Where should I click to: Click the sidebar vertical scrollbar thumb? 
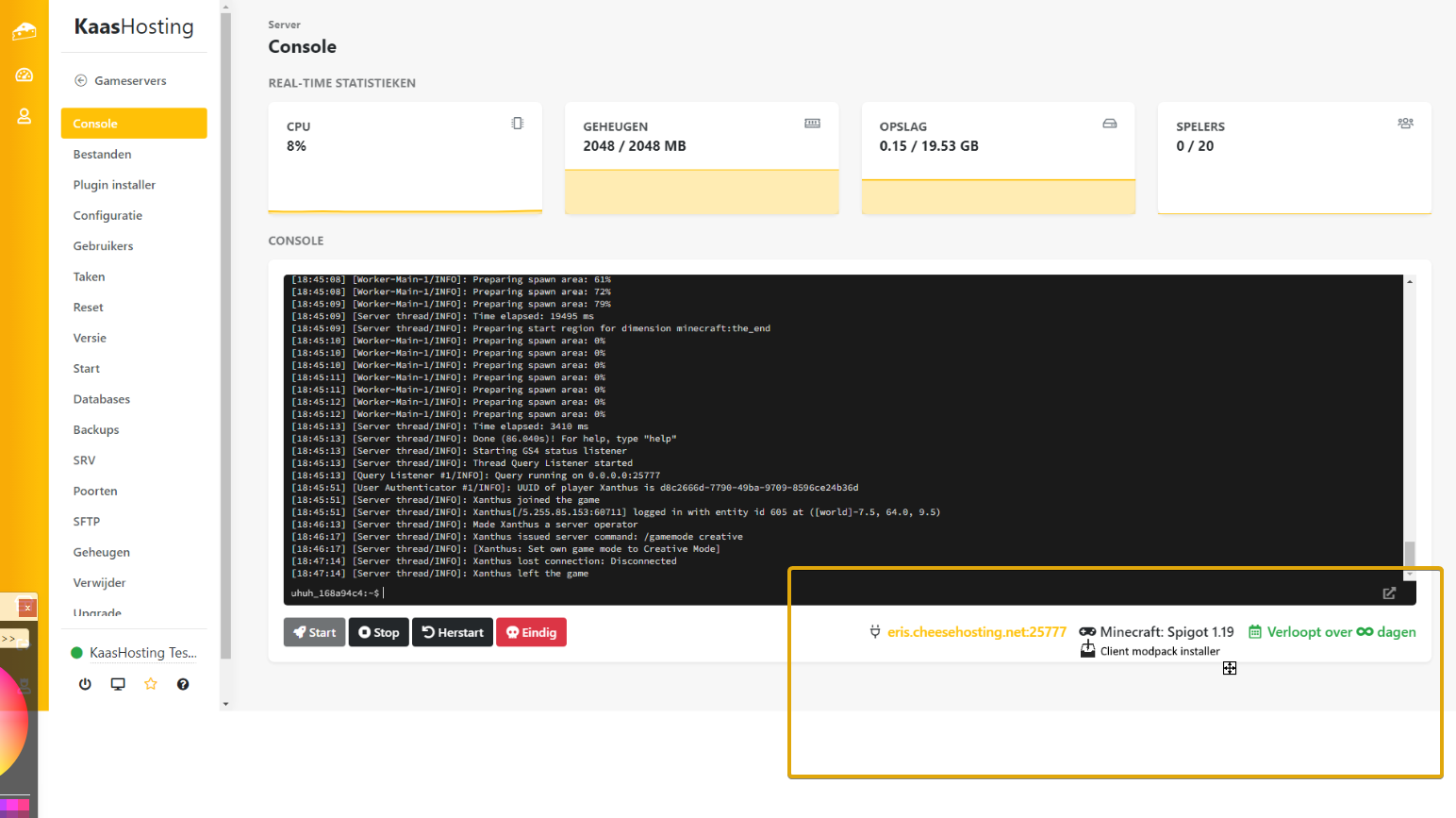(225, 335)
